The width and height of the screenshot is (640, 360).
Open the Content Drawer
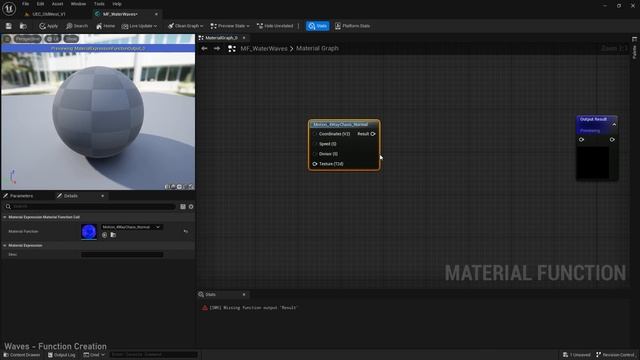tap(22, 355)
